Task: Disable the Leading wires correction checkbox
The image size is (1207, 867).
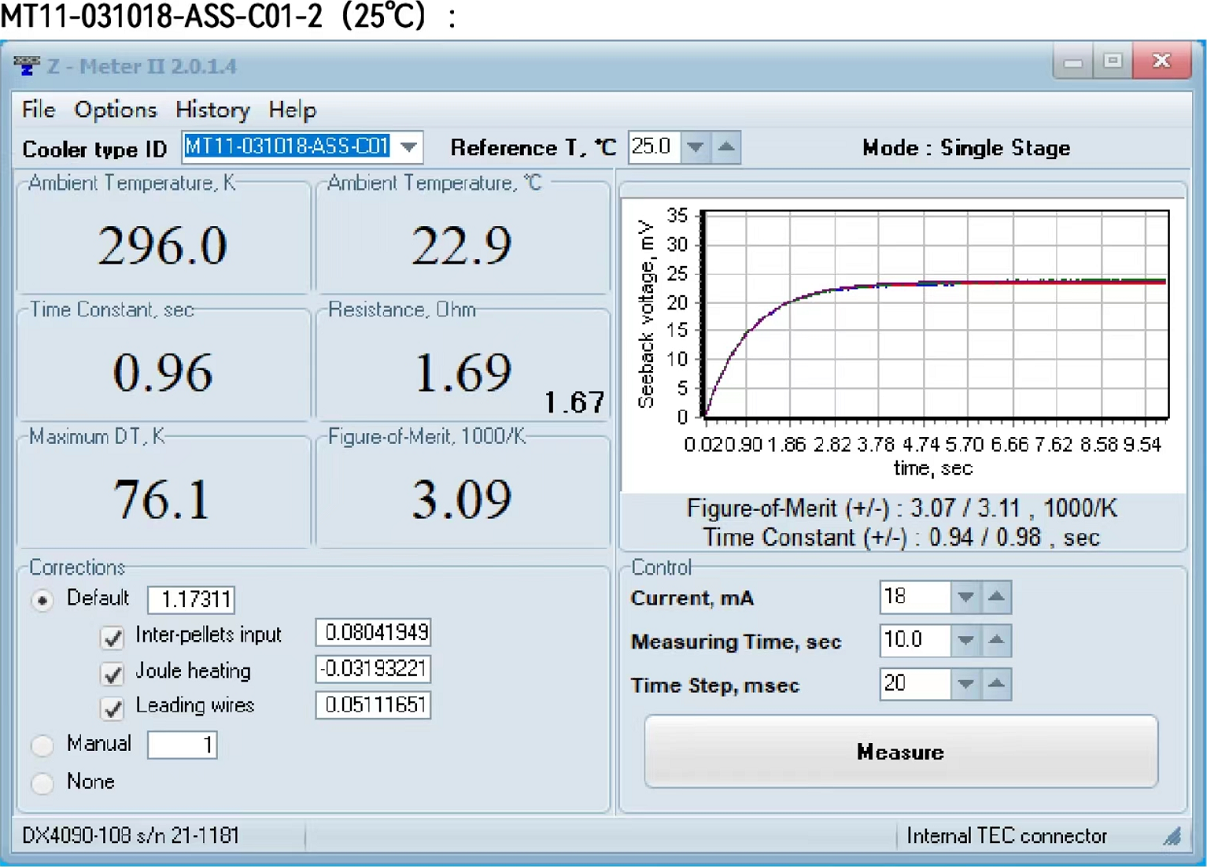Action: click(x=113, y=707)
